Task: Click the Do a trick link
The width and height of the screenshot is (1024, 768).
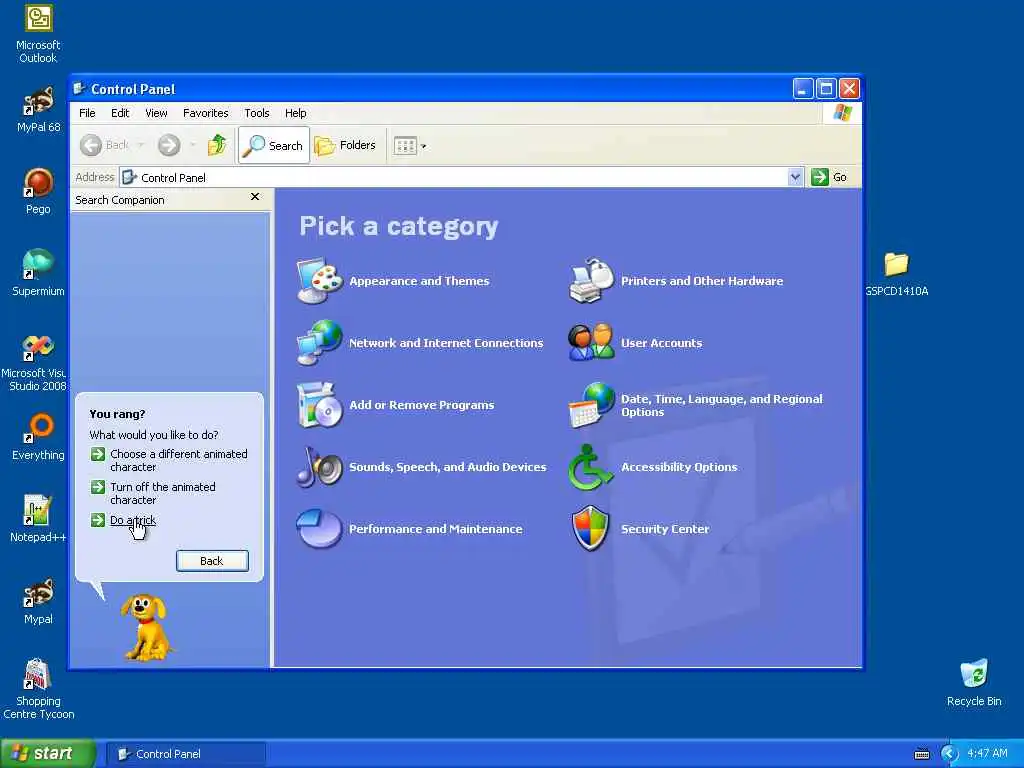Action: (133, 520)
